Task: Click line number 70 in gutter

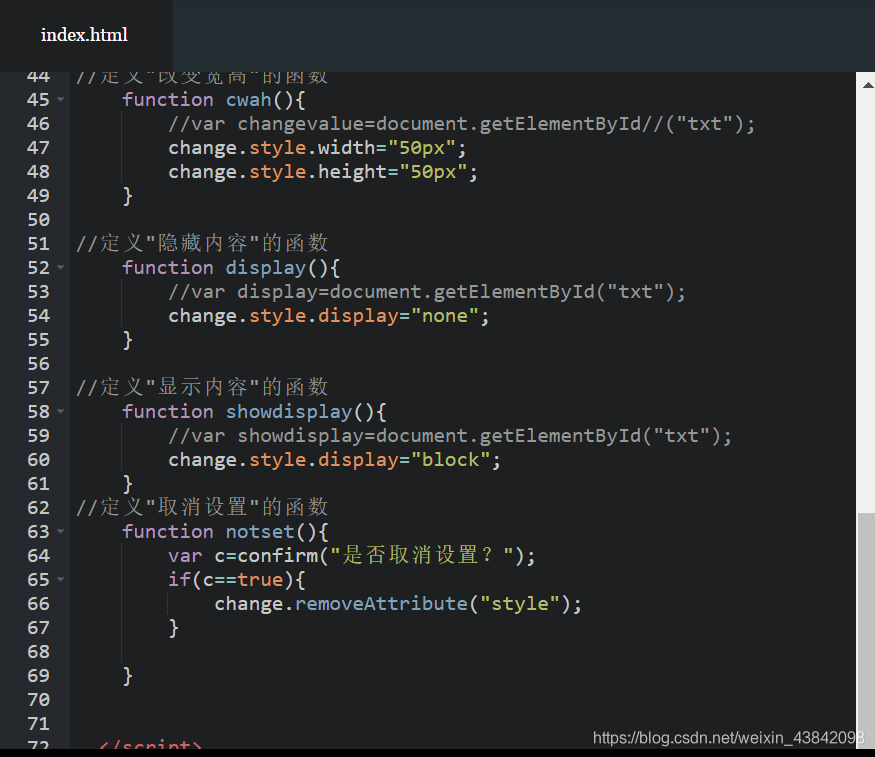Action: [38, 700]
